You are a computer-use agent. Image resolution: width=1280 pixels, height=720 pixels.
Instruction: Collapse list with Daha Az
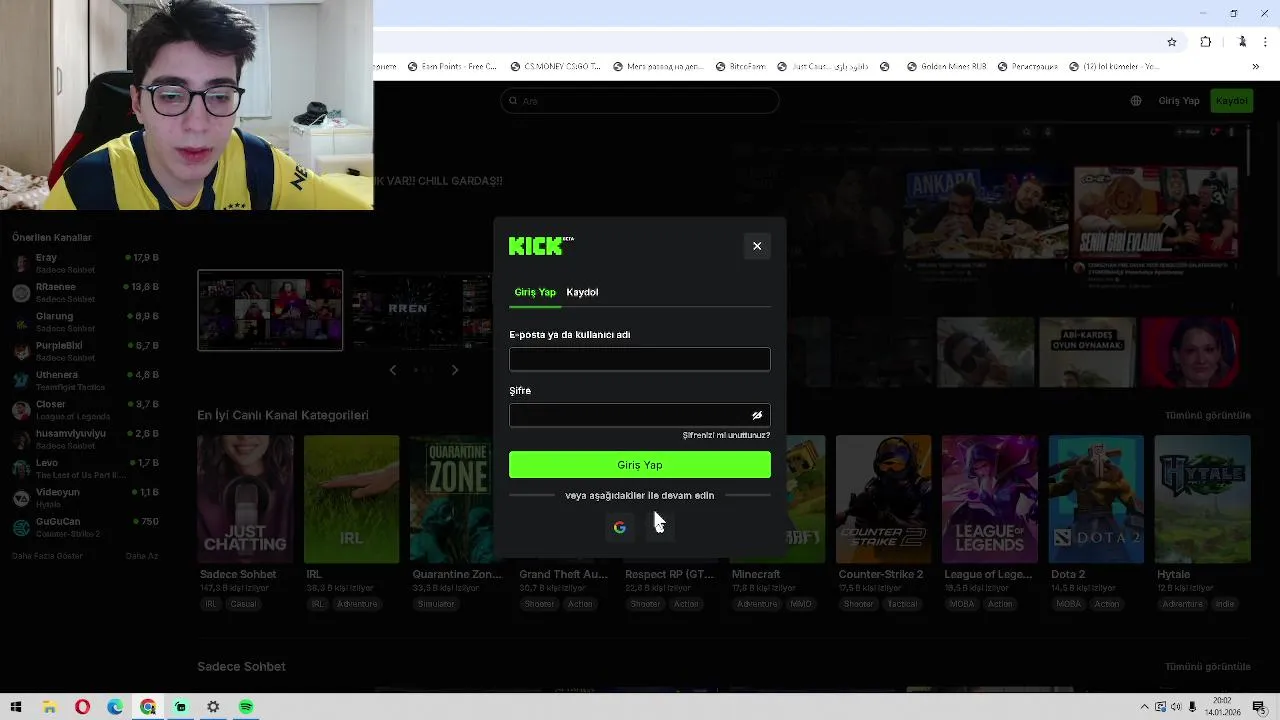142,556
